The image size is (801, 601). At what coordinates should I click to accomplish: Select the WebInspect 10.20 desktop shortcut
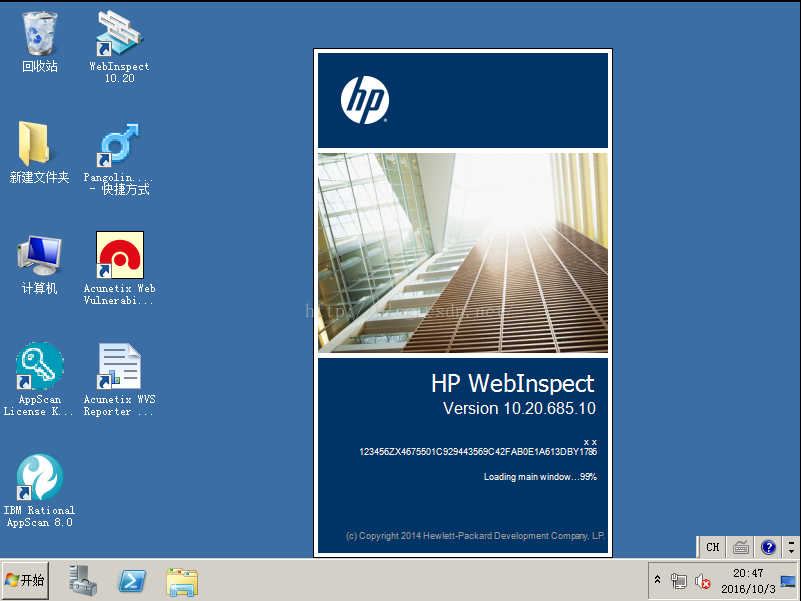click(120, 47)
